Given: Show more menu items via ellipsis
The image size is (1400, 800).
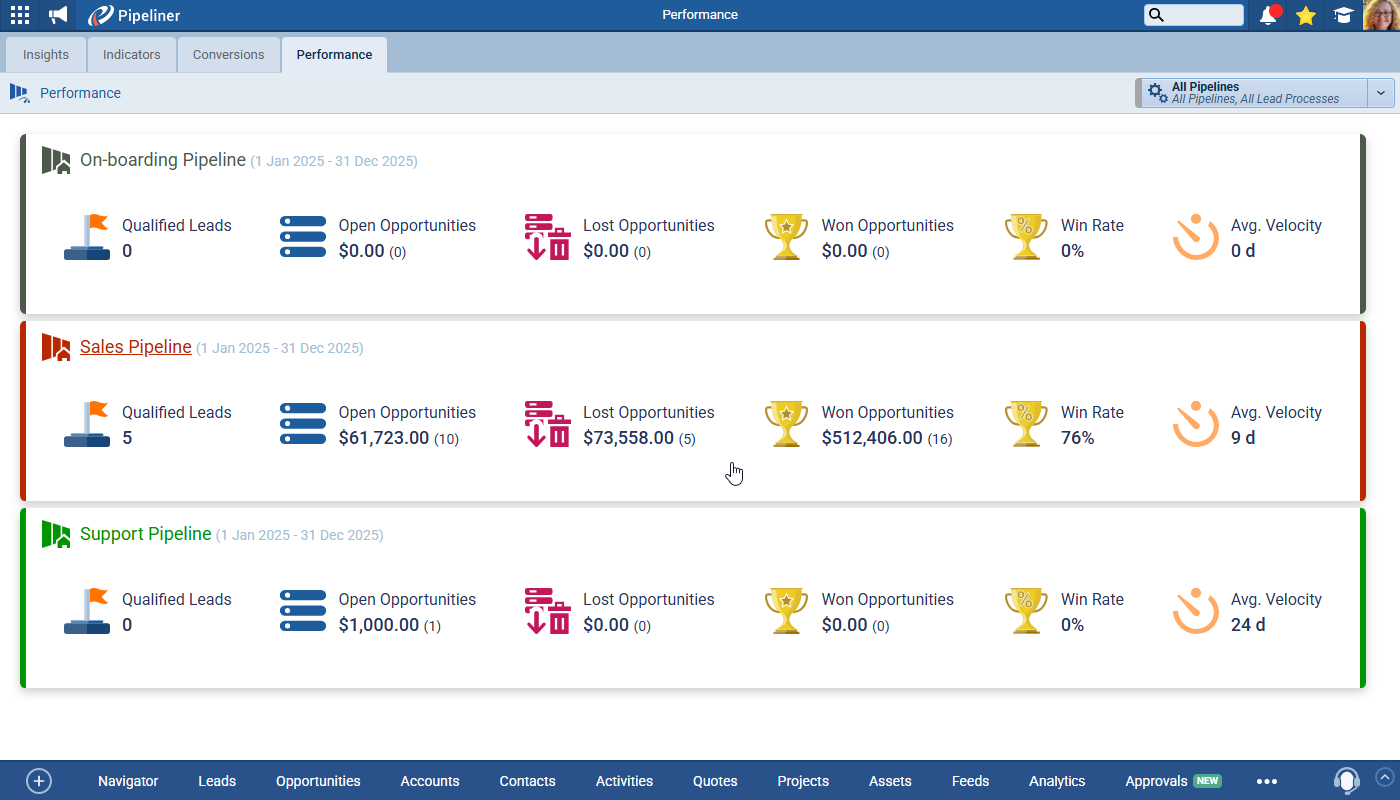Looking at the screenshot, I should point(1267,781).
